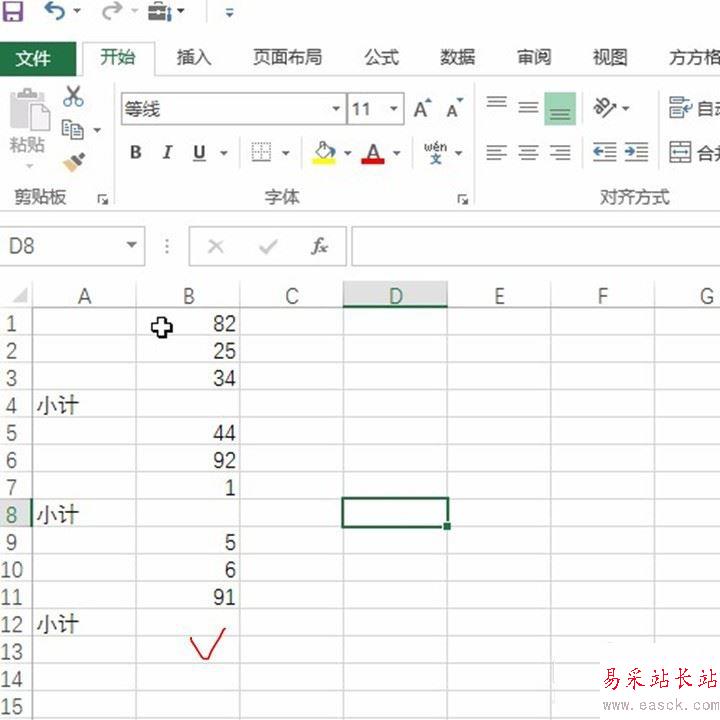
Task: Click the fx Insert Function icon
Action: pyautogui.click(x=320, y=246)
